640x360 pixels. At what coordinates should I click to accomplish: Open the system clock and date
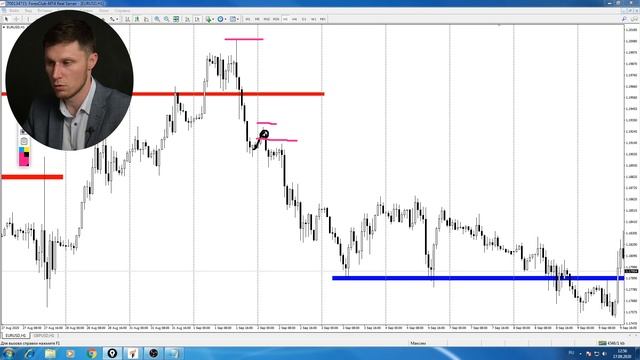click(x=622, y=353)
